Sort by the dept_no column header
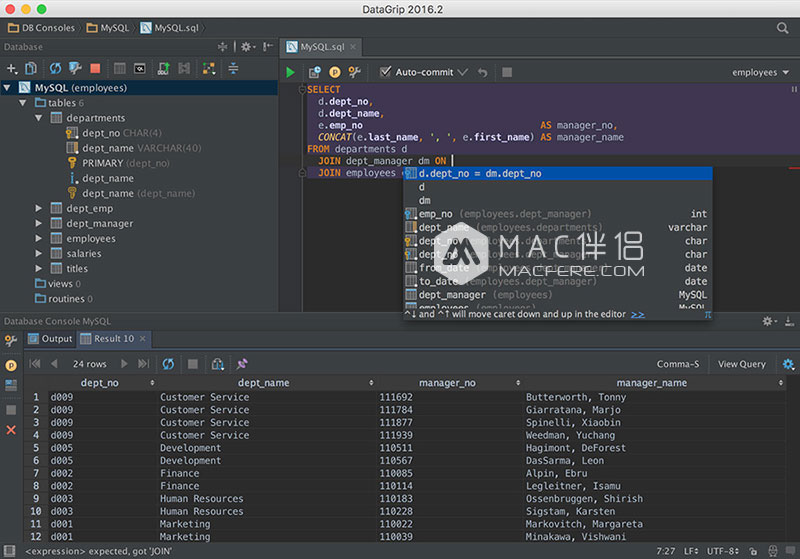Image resolution: width=800 pixels, height=559 pixels. pyautogui.click(x=99, y=383)
